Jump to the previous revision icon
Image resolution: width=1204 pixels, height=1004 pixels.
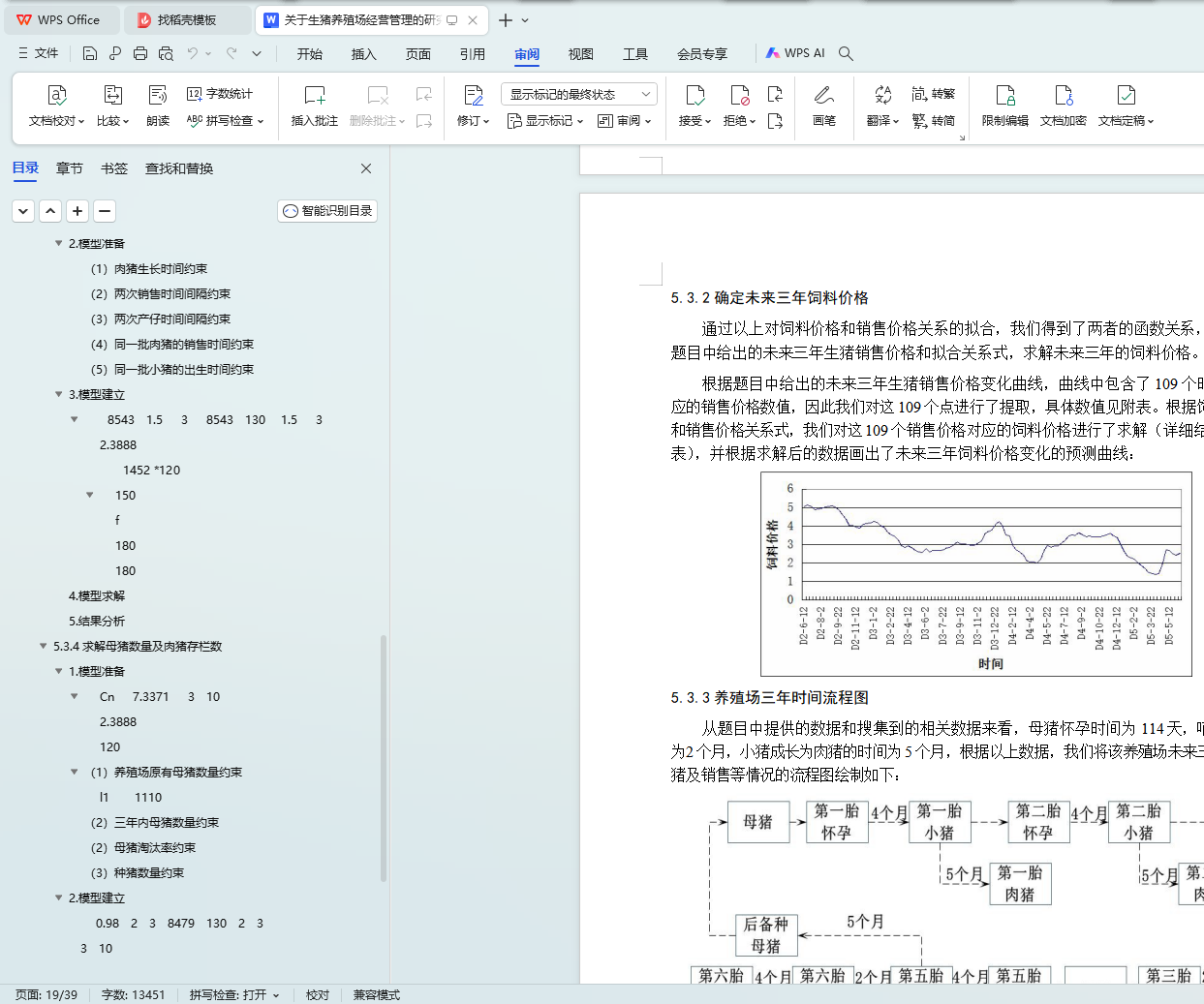click(x=775, y=94)
